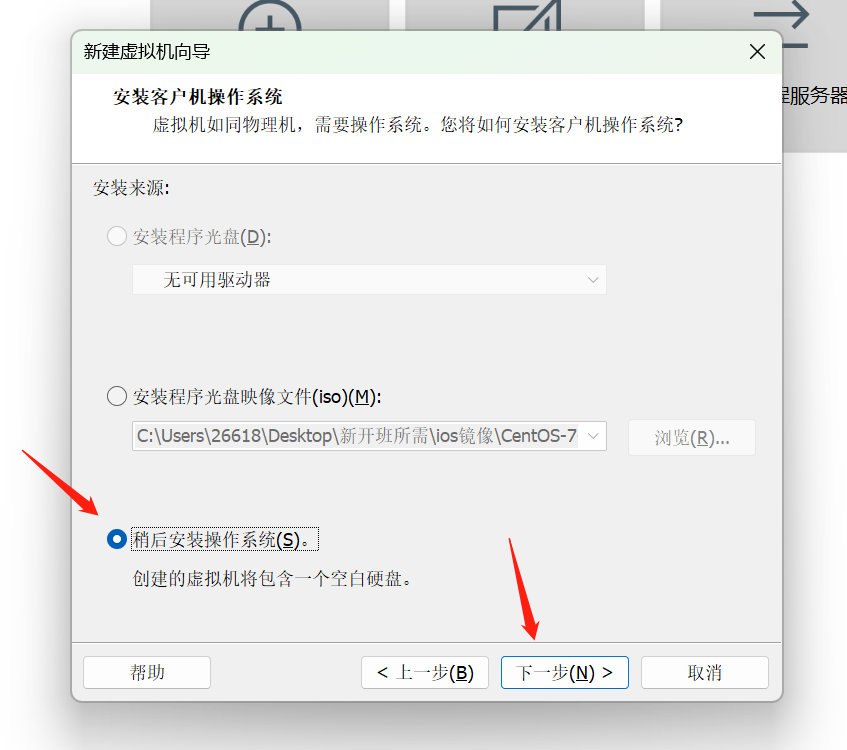
Task: Click the connect to remote server arrows icon
Action: pyautogui.click(x=784, y=22)
